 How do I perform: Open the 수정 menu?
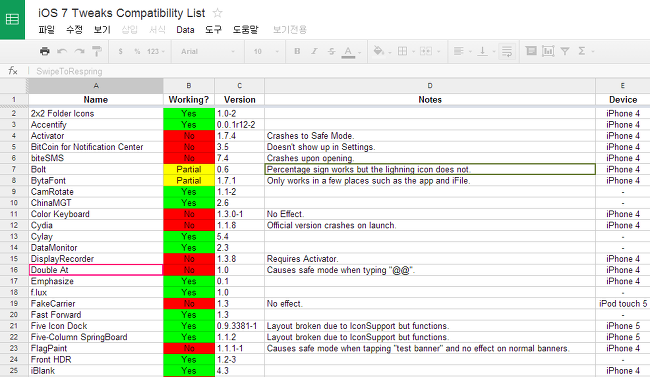point(74,30)
